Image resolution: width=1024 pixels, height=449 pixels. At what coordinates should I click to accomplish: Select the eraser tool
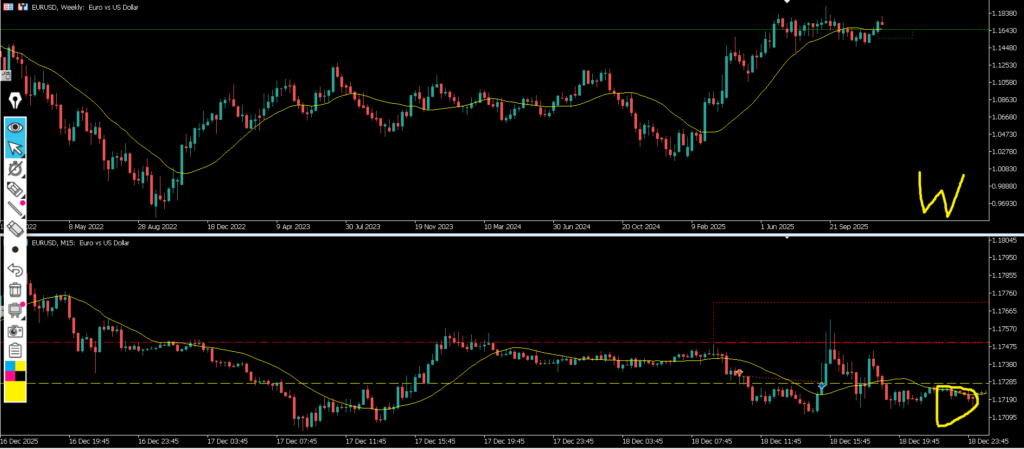coord(15,228)
